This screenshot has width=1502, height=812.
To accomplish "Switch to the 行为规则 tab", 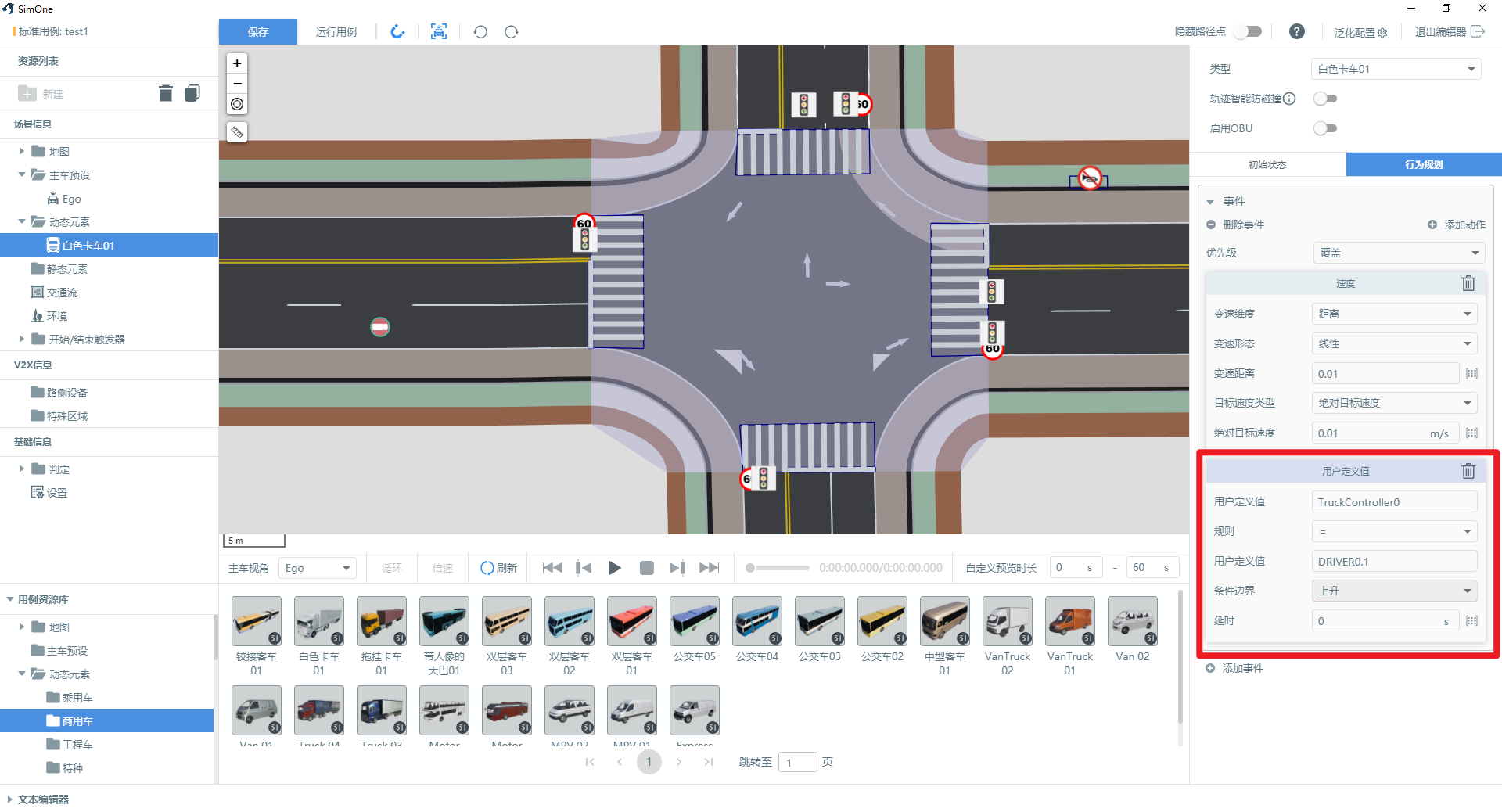I will point(1424,164).
